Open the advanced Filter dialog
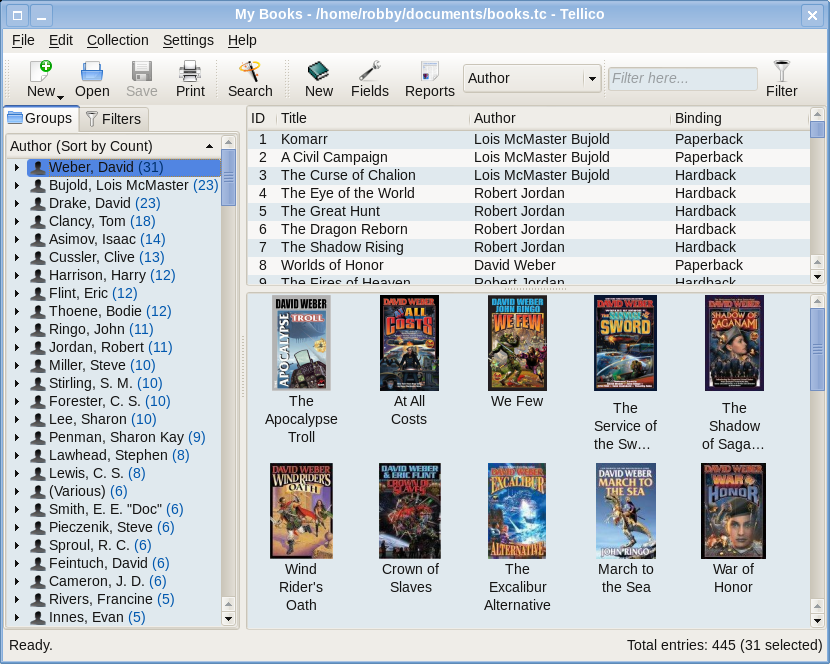Image resolution: width=830 pixels, height=664 pixels. click(x=781, y=79)
